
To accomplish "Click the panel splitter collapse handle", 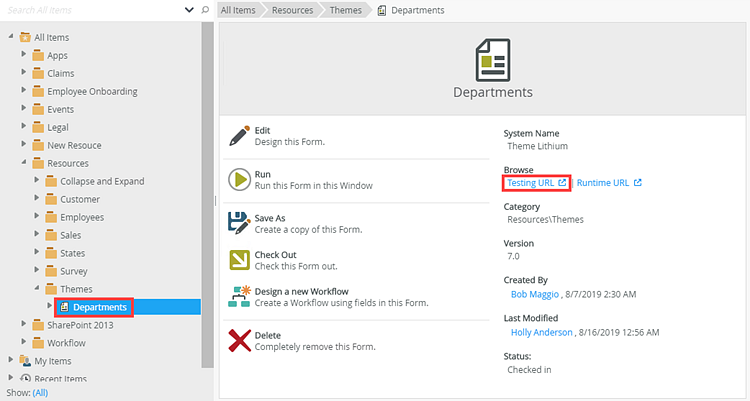I will (216, 201).
